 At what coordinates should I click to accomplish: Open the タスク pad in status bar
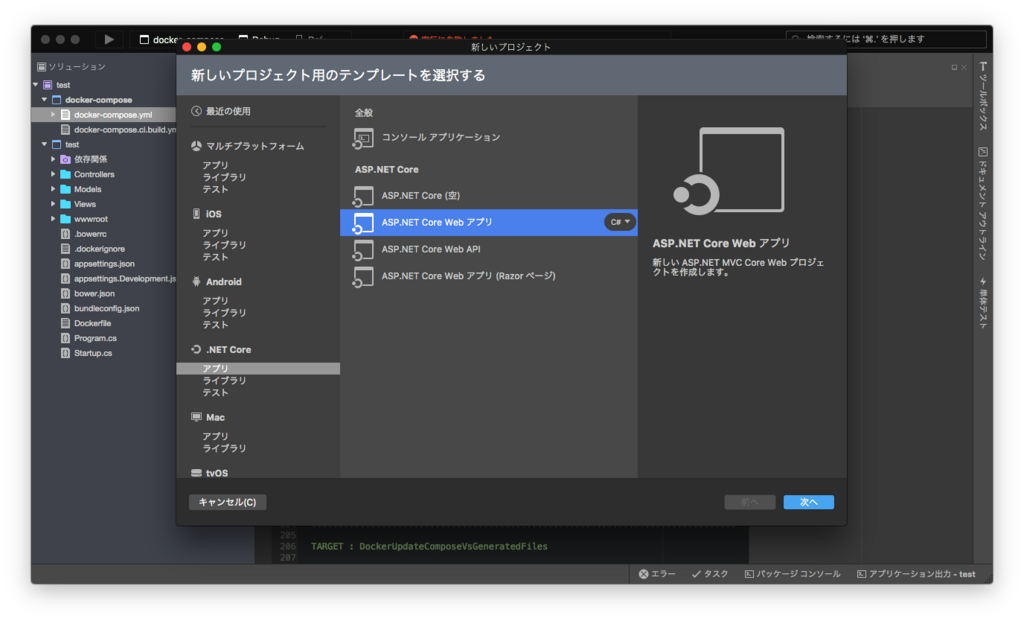click(x=710, y=574)
